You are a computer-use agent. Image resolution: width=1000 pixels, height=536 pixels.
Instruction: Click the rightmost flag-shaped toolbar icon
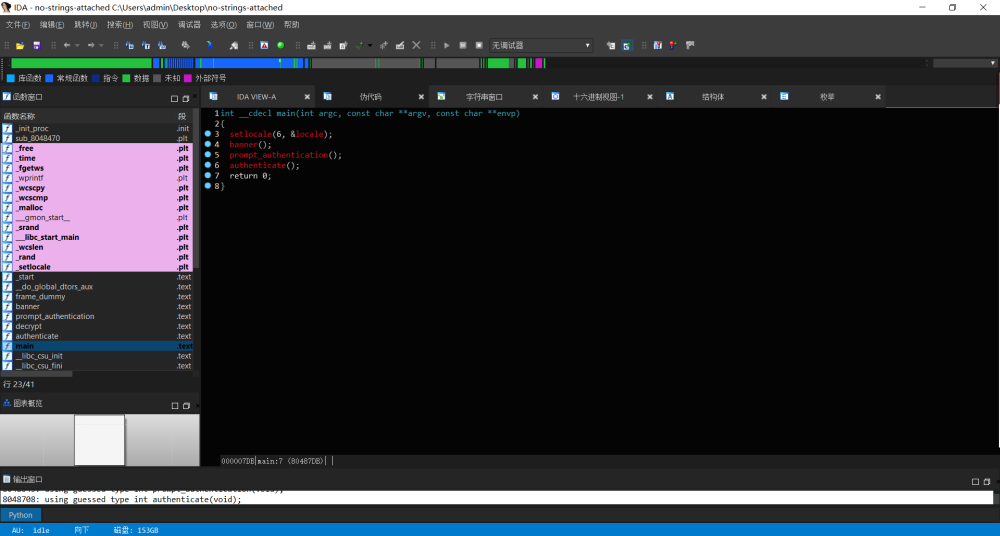click(x=689, y=45)
